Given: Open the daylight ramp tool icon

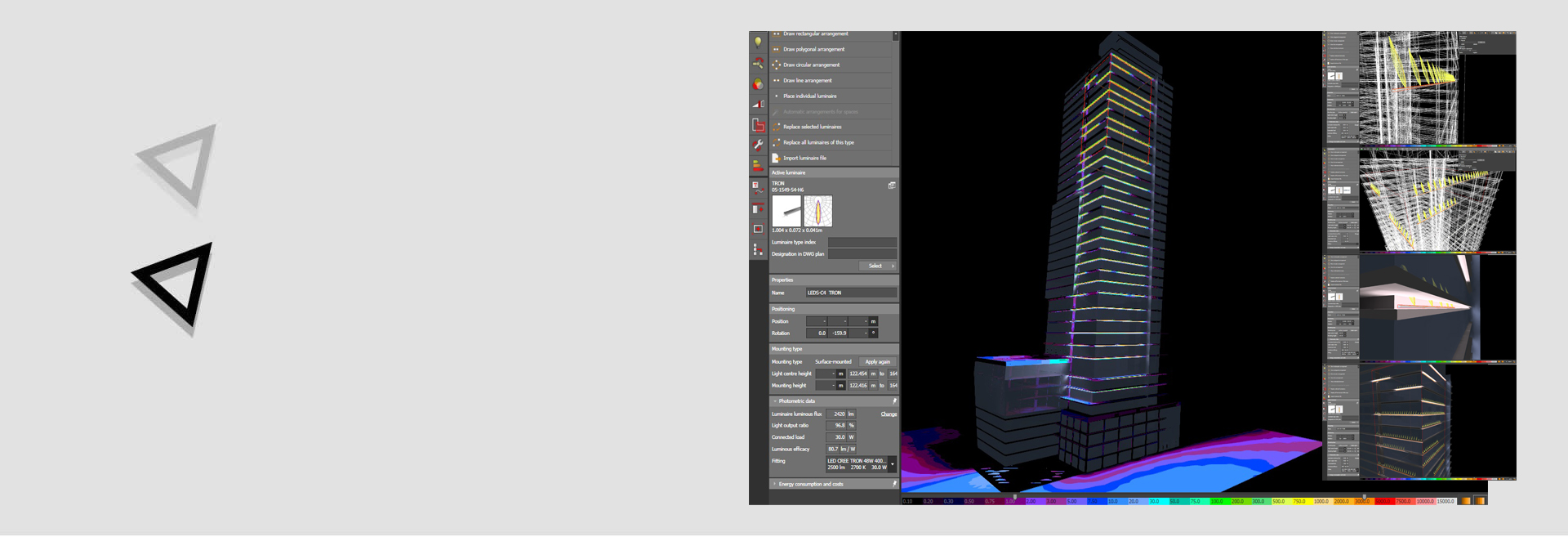Looking at the screenshot, I should tap(758, 104).
